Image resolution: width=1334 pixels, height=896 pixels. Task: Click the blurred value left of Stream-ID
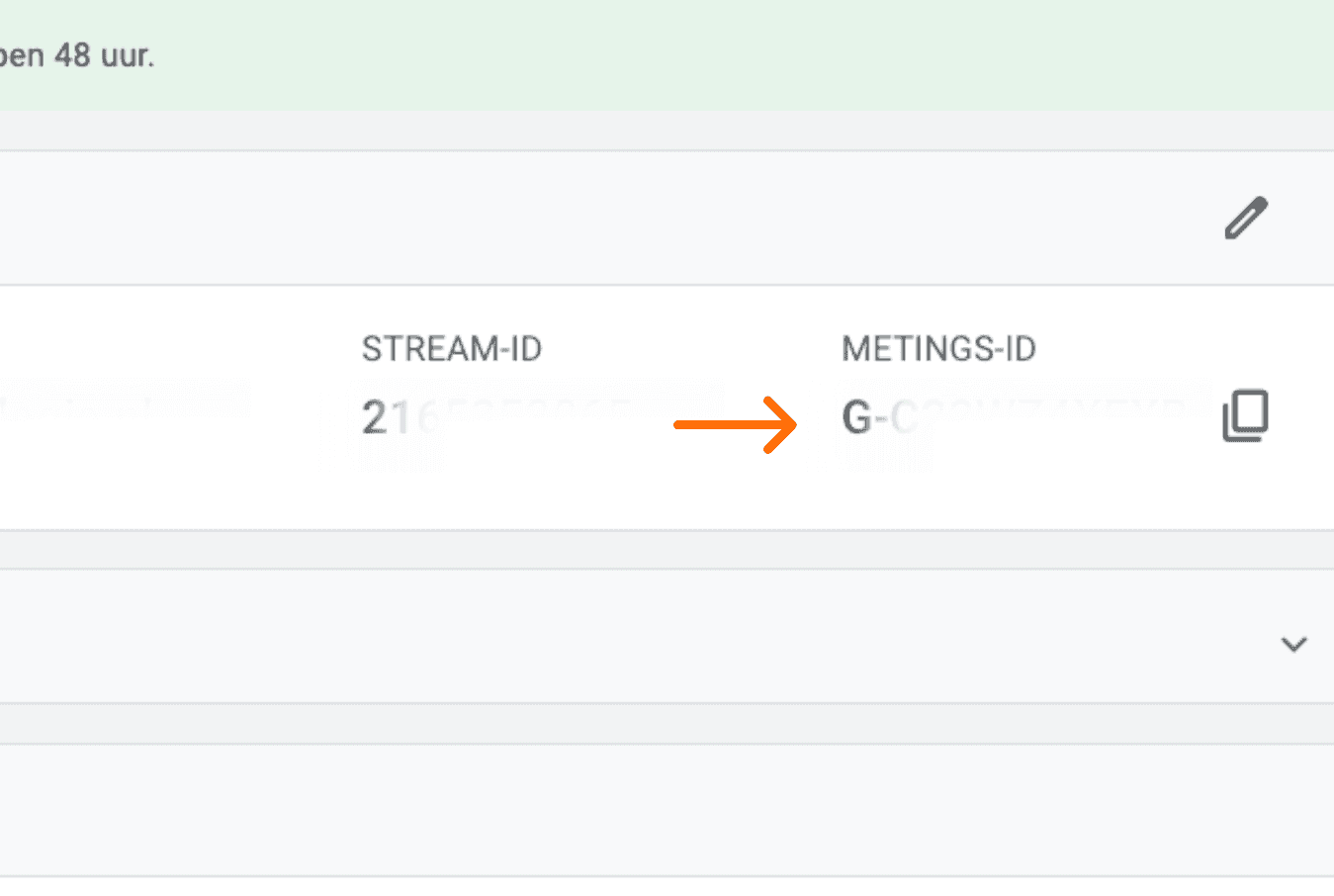[x=124, y=403]
